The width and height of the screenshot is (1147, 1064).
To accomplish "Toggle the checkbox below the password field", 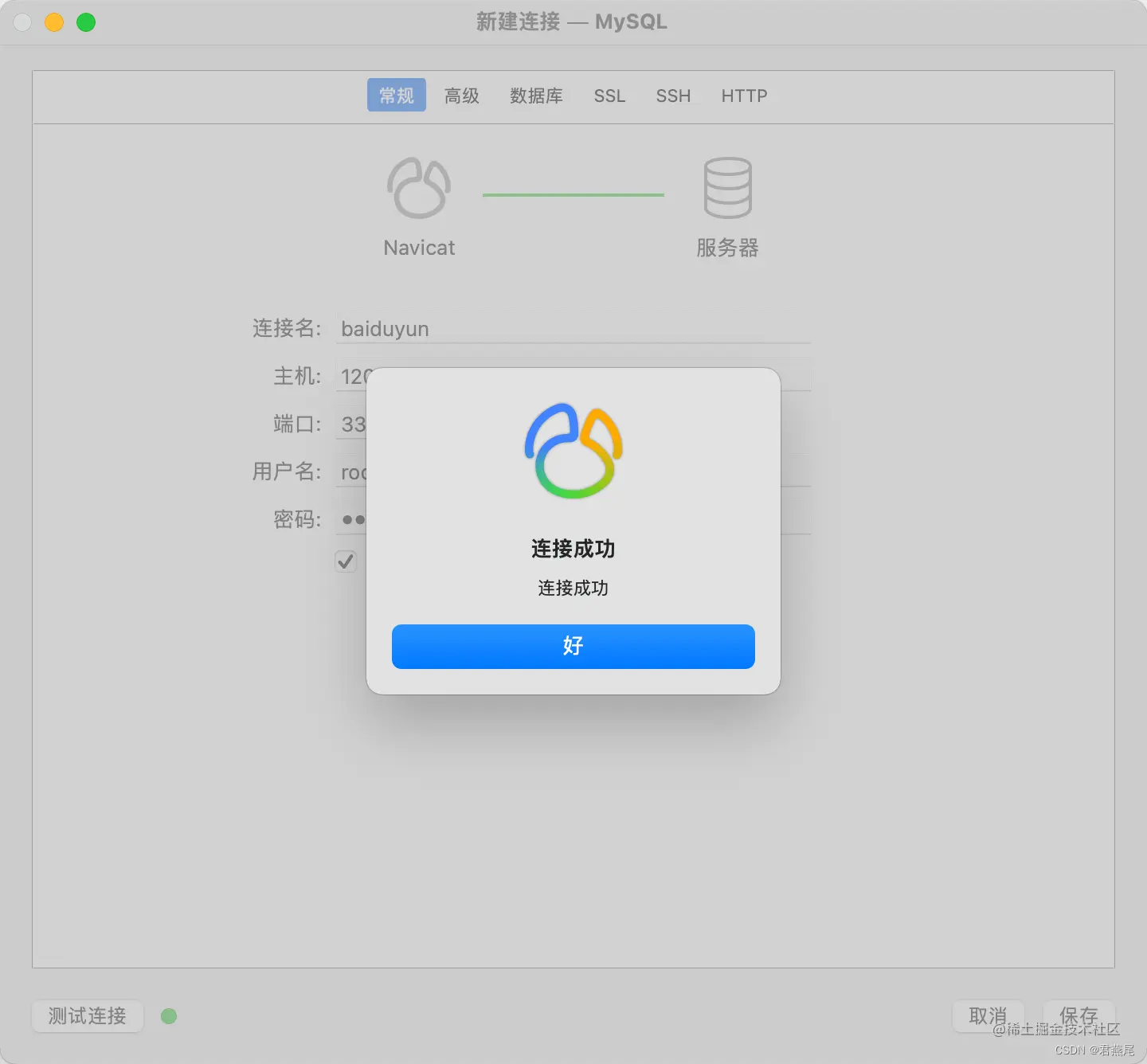I will coord(346,561).
